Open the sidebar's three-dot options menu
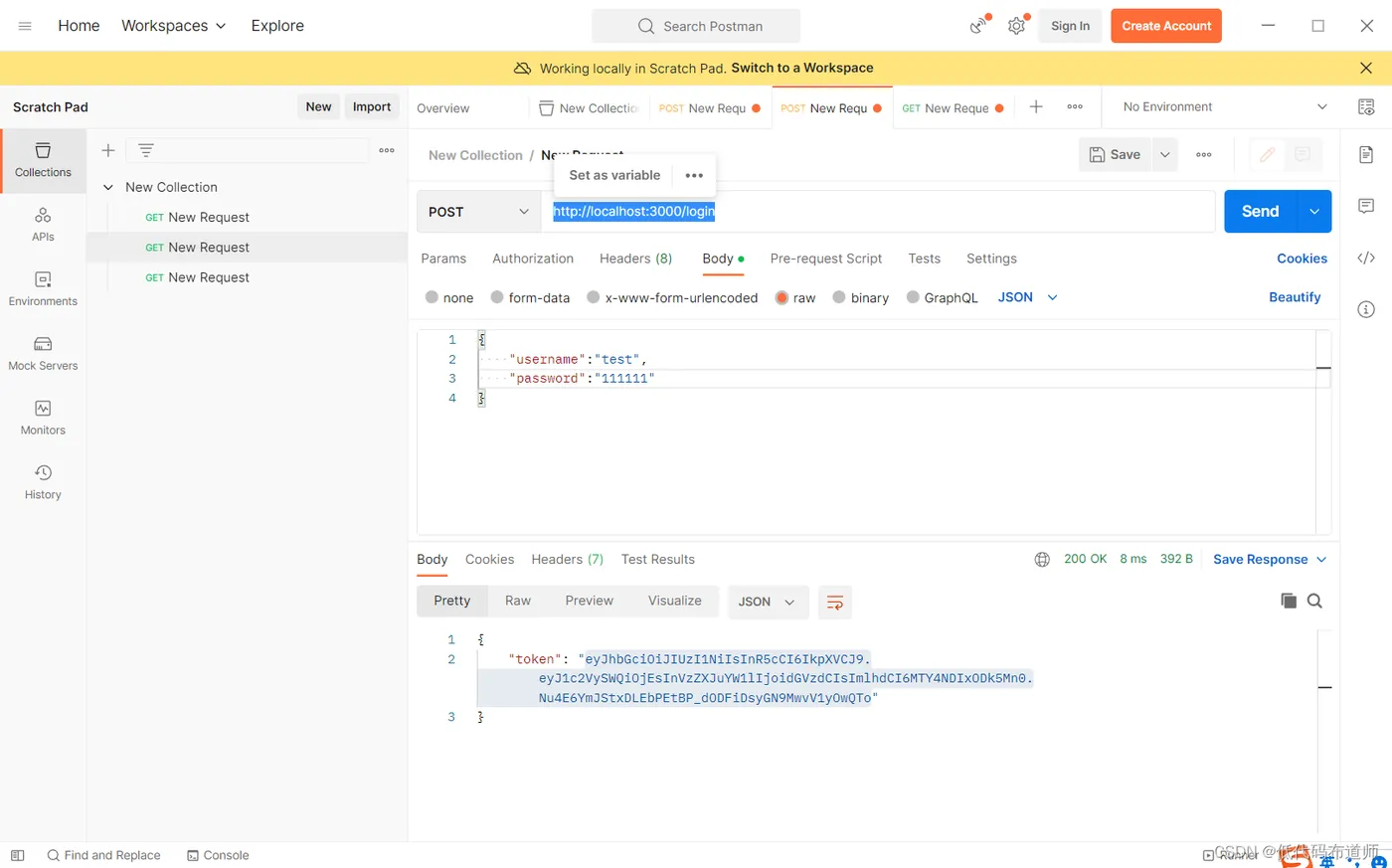The image size is (1392, 868). click(387, 150)
